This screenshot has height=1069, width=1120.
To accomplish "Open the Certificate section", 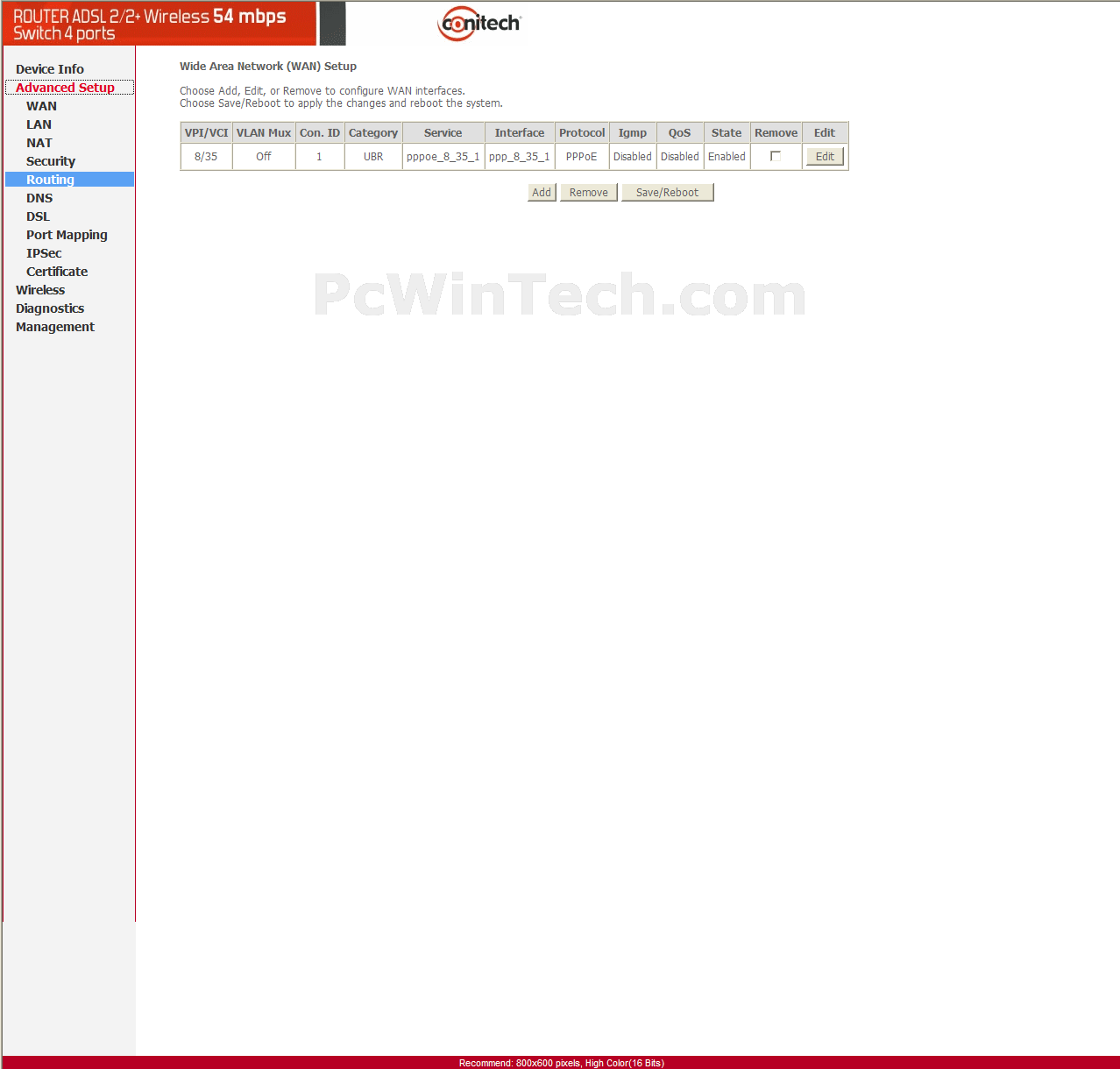I will [x=57, y=272].
